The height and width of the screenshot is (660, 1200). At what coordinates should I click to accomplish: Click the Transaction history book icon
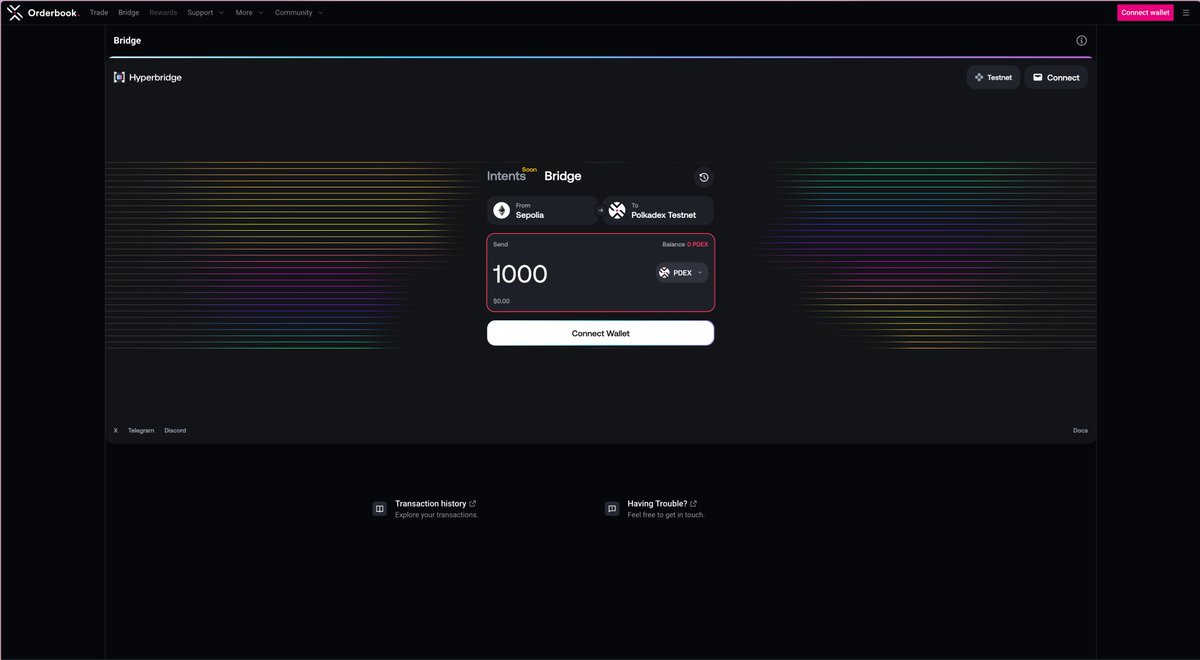pyautogui.click(x=380, y=509)
